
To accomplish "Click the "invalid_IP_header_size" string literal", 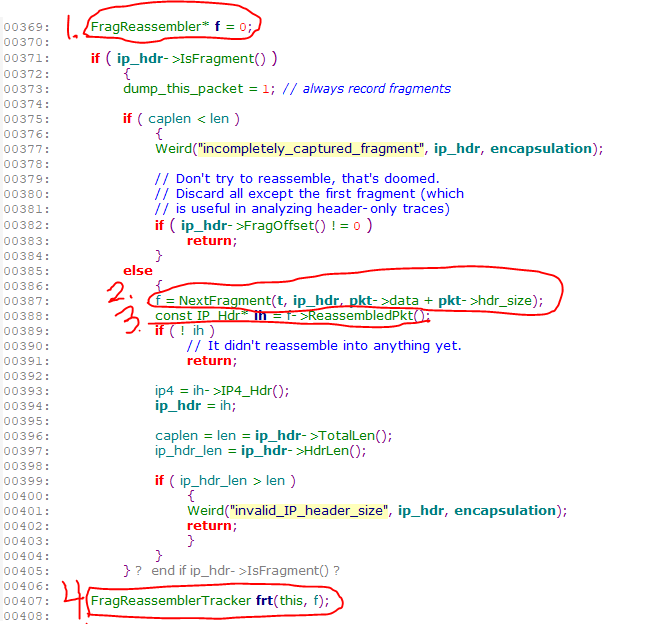I will click(x=309, y=510).
